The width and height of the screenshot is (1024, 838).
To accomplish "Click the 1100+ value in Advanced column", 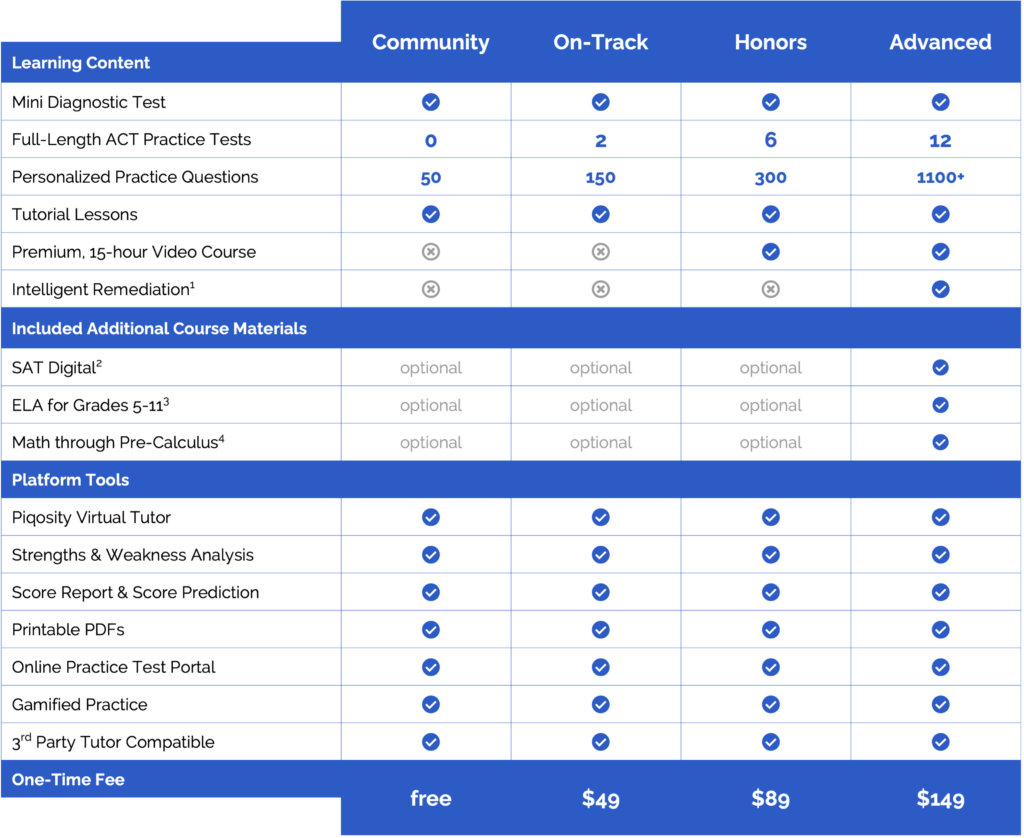I will (x=940, y=177).
